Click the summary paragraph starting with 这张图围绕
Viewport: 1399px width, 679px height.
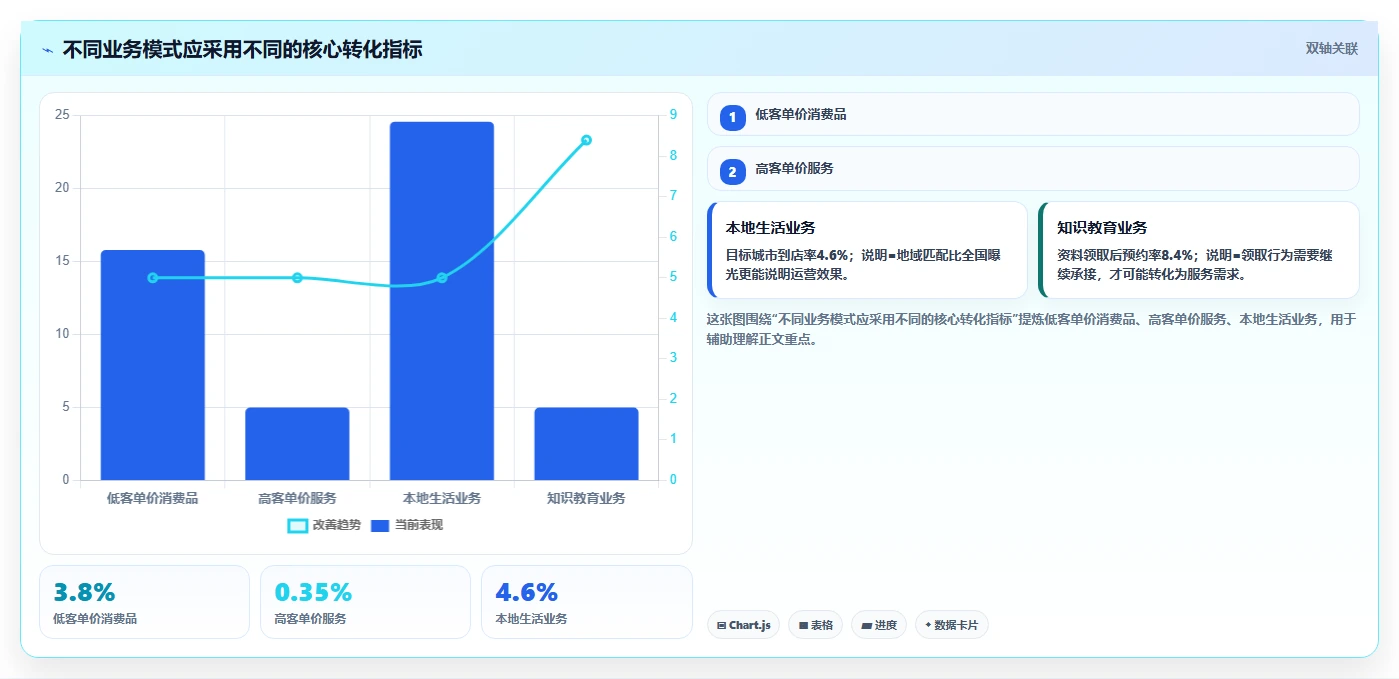pos(1031,329)
